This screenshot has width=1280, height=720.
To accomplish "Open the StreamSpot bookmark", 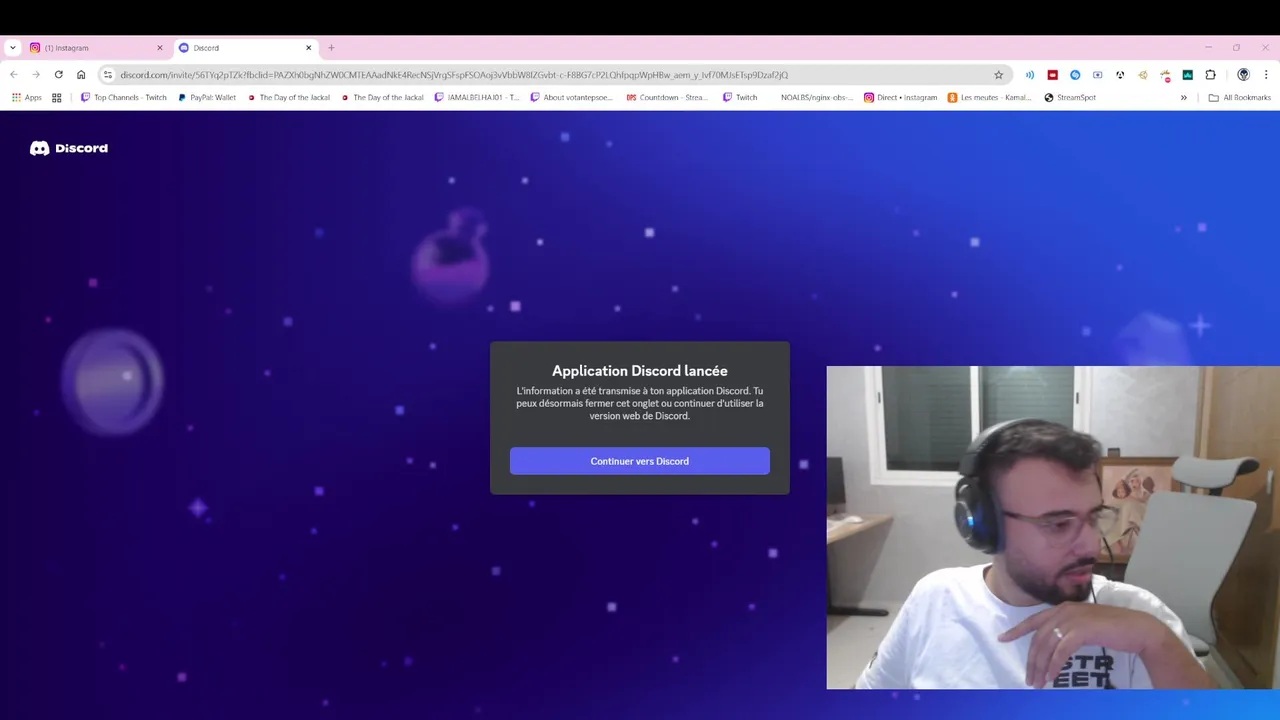I will tap(1070, 98).
